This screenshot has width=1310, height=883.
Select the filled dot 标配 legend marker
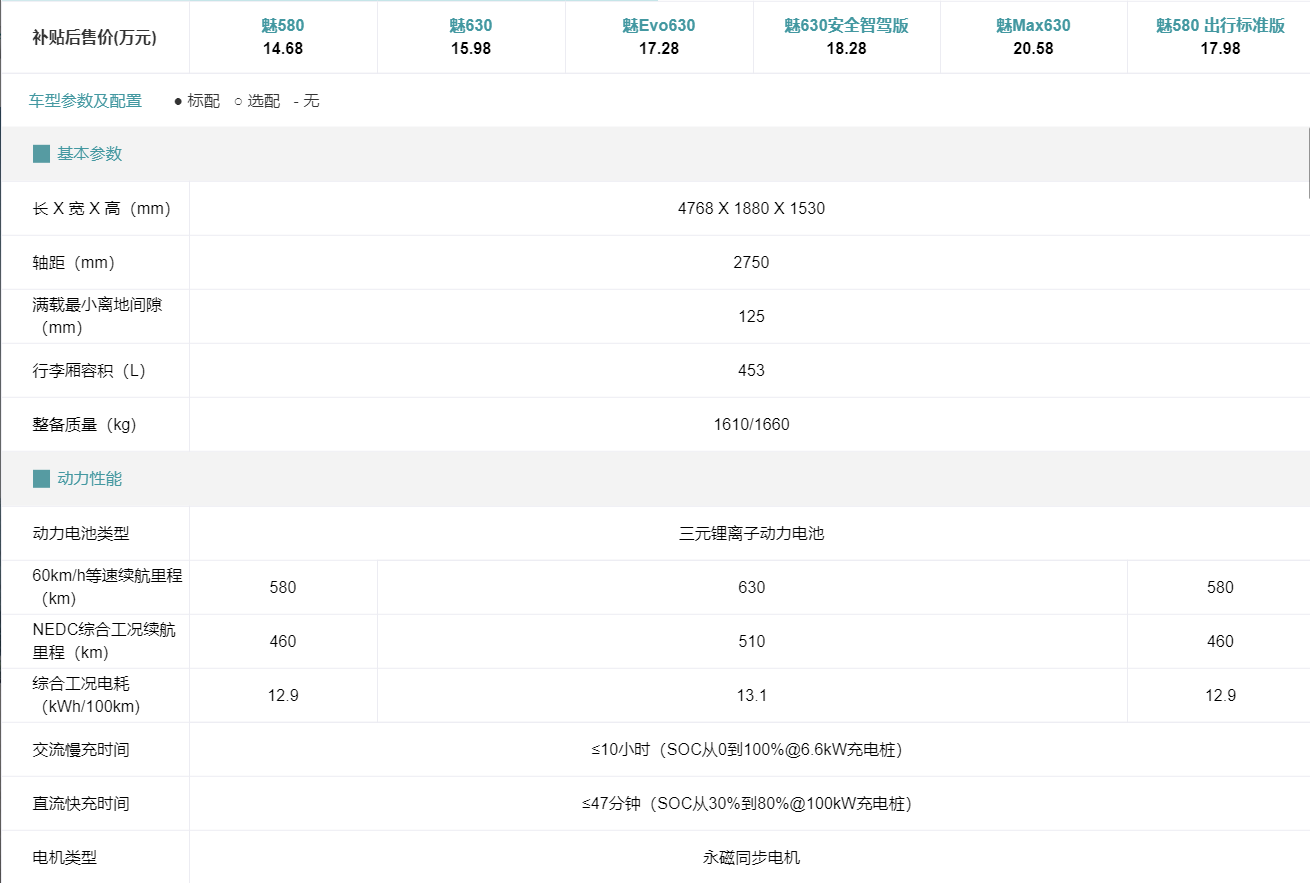coord(176,101)
